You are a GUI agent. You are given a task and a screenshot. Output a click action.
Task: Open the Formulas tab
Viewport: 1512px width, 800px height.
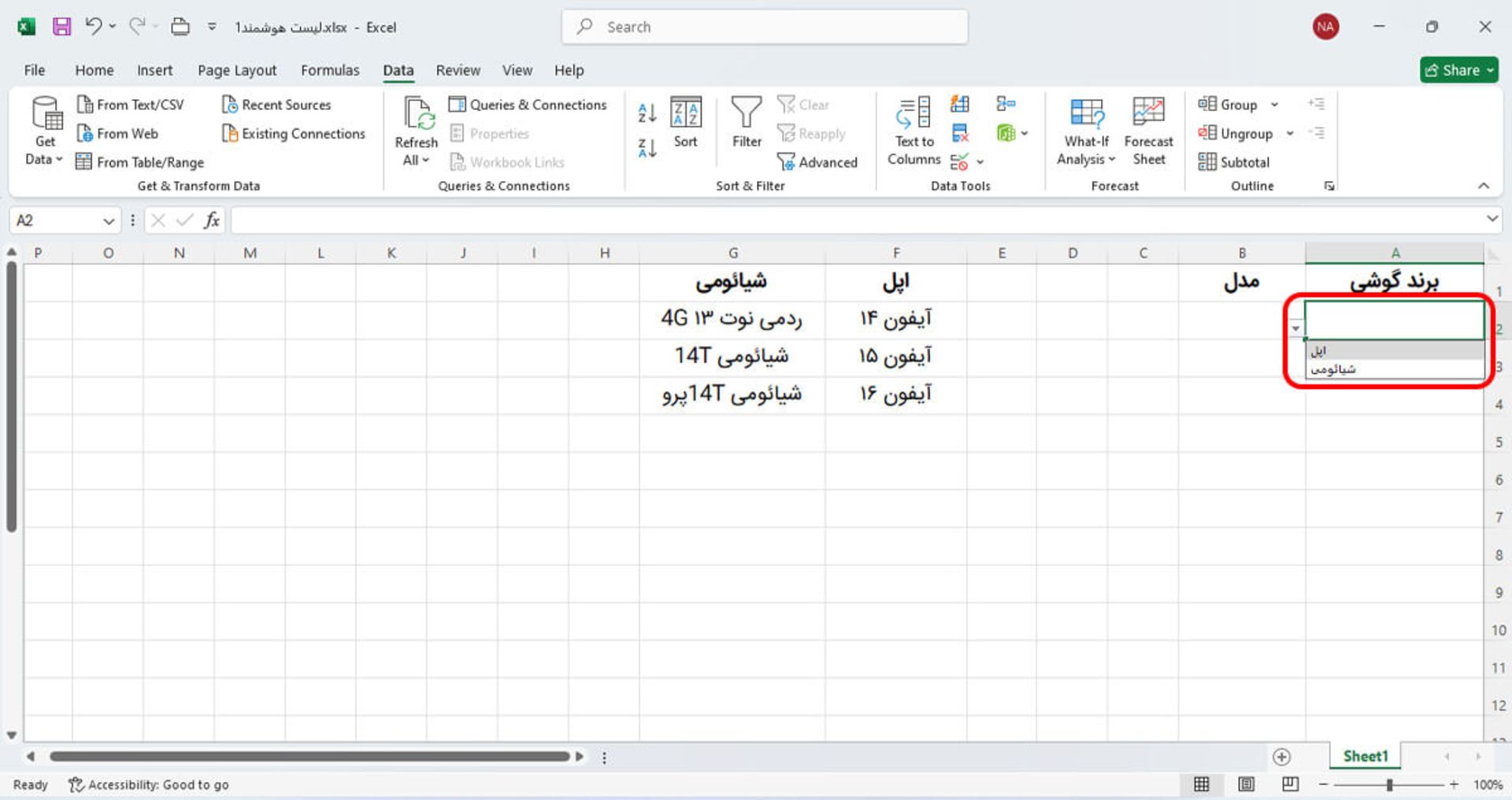coord(330,70)
